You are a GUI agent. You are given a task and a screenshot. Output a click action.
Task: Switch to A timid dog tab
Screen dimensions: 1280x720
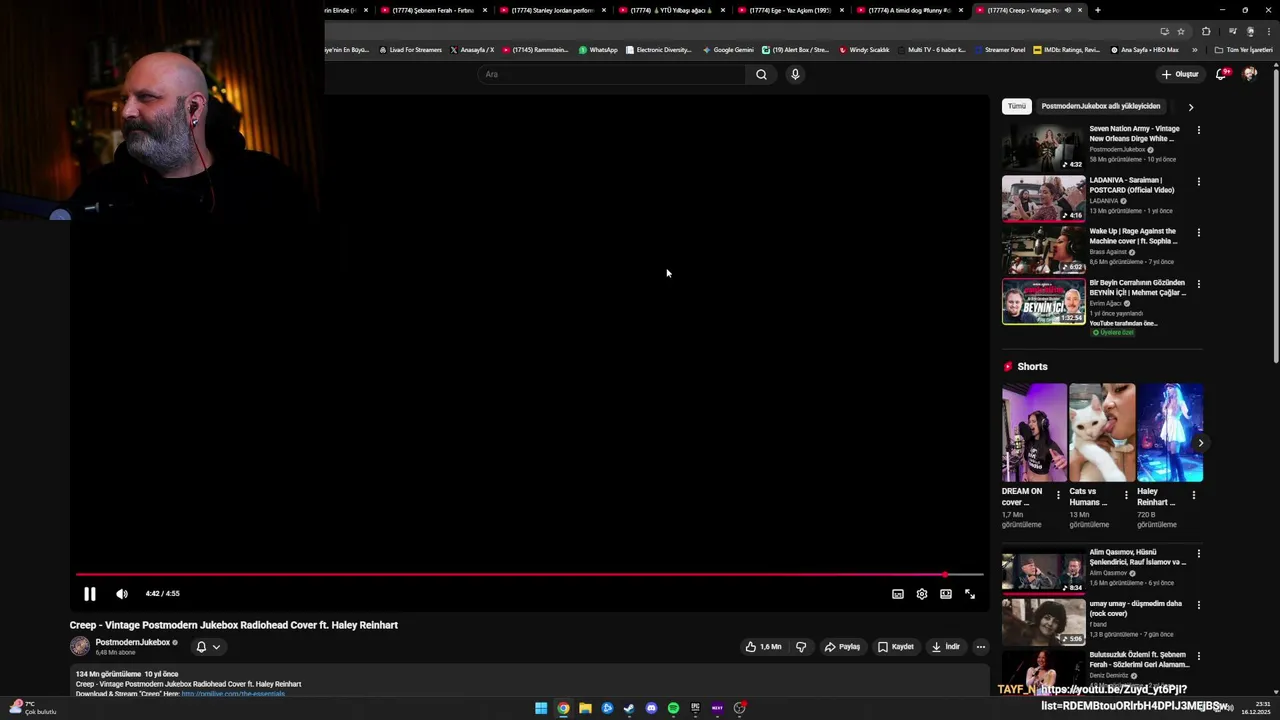pyautogui.click(x=909, y=10)
